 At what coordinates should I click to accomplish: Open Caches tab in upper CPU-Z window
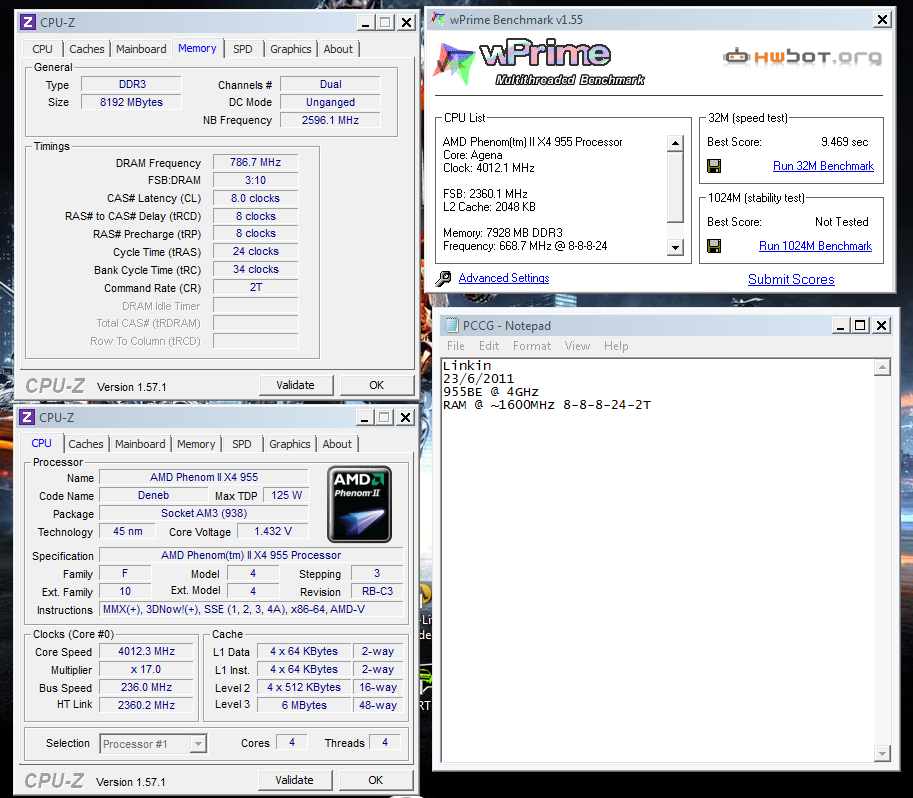click(86, 50)
